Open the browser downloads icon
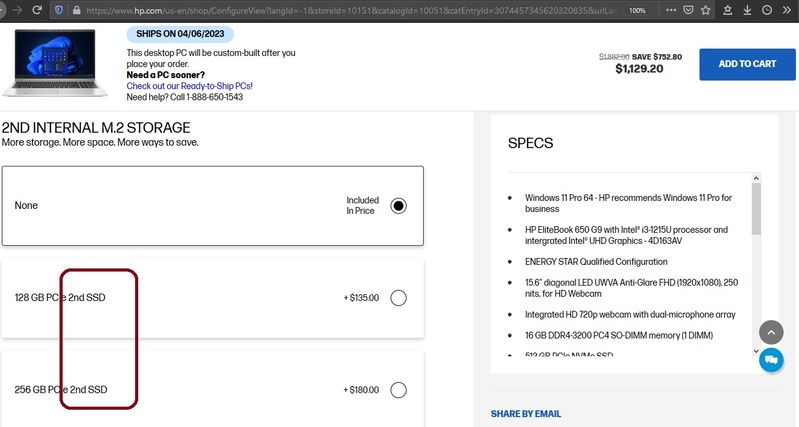The height and width of the screenshot is (427, 799). tap(747, 9)
